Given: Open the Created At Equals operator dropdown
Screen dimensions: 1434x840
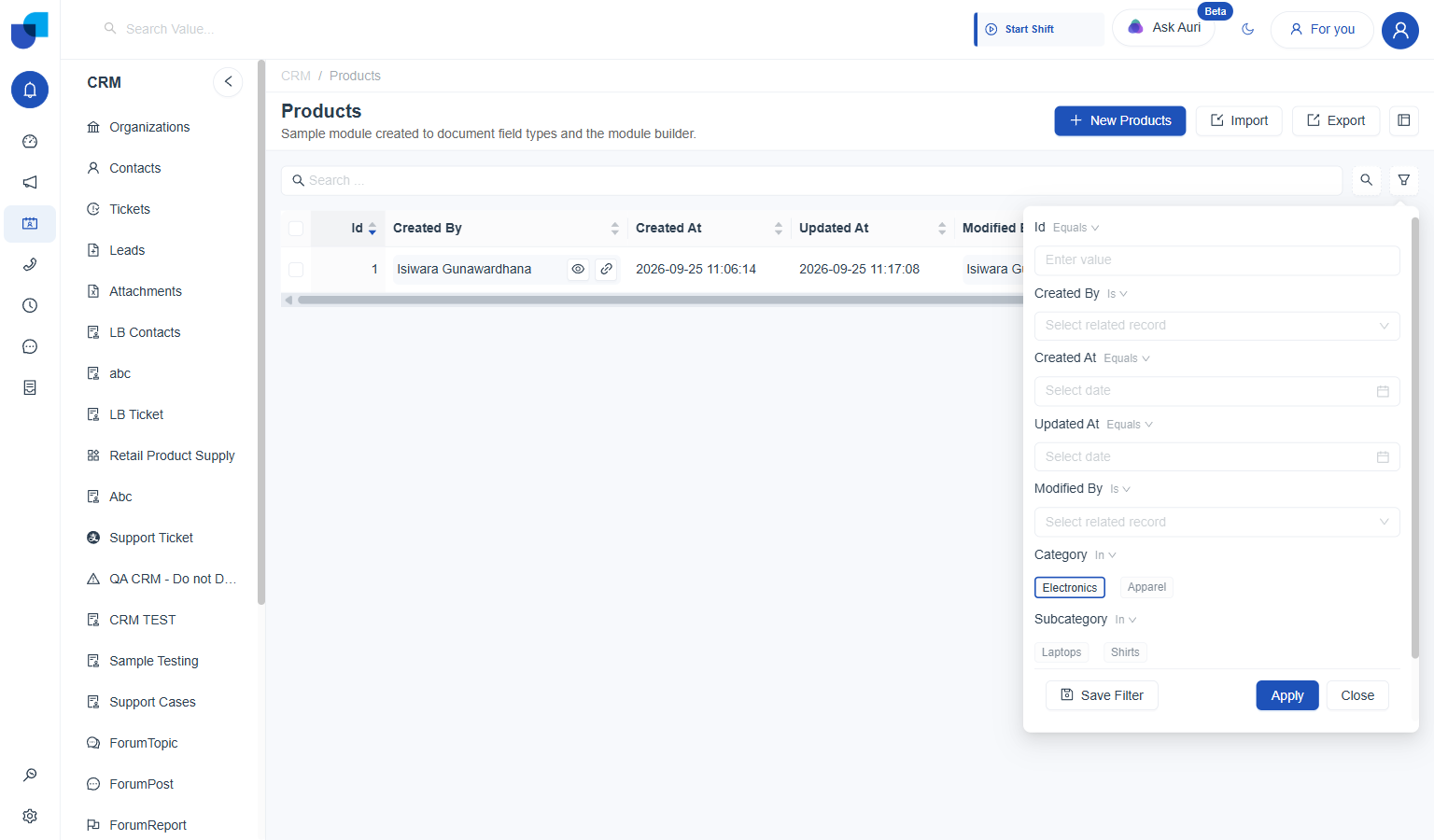Looking at the screenshot, I should tap(1127, 358).
